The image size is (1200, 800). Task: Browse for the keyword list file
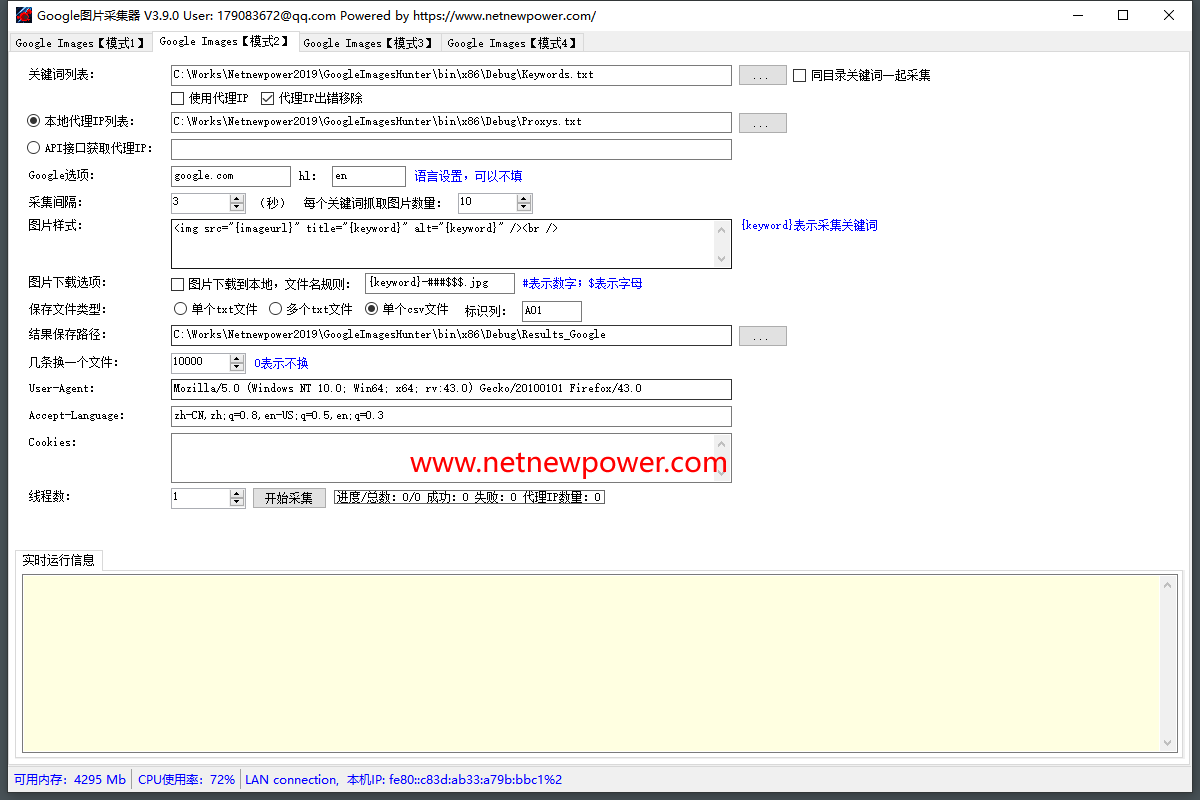tap(762, 75)
